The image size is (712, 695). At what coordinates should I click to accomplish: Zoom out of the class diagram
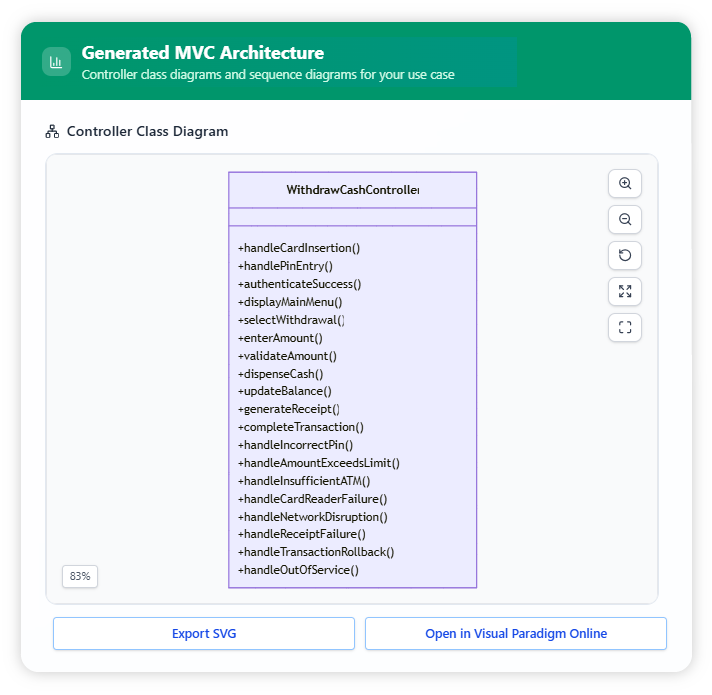pyautogui.click(x=625, y=220)
